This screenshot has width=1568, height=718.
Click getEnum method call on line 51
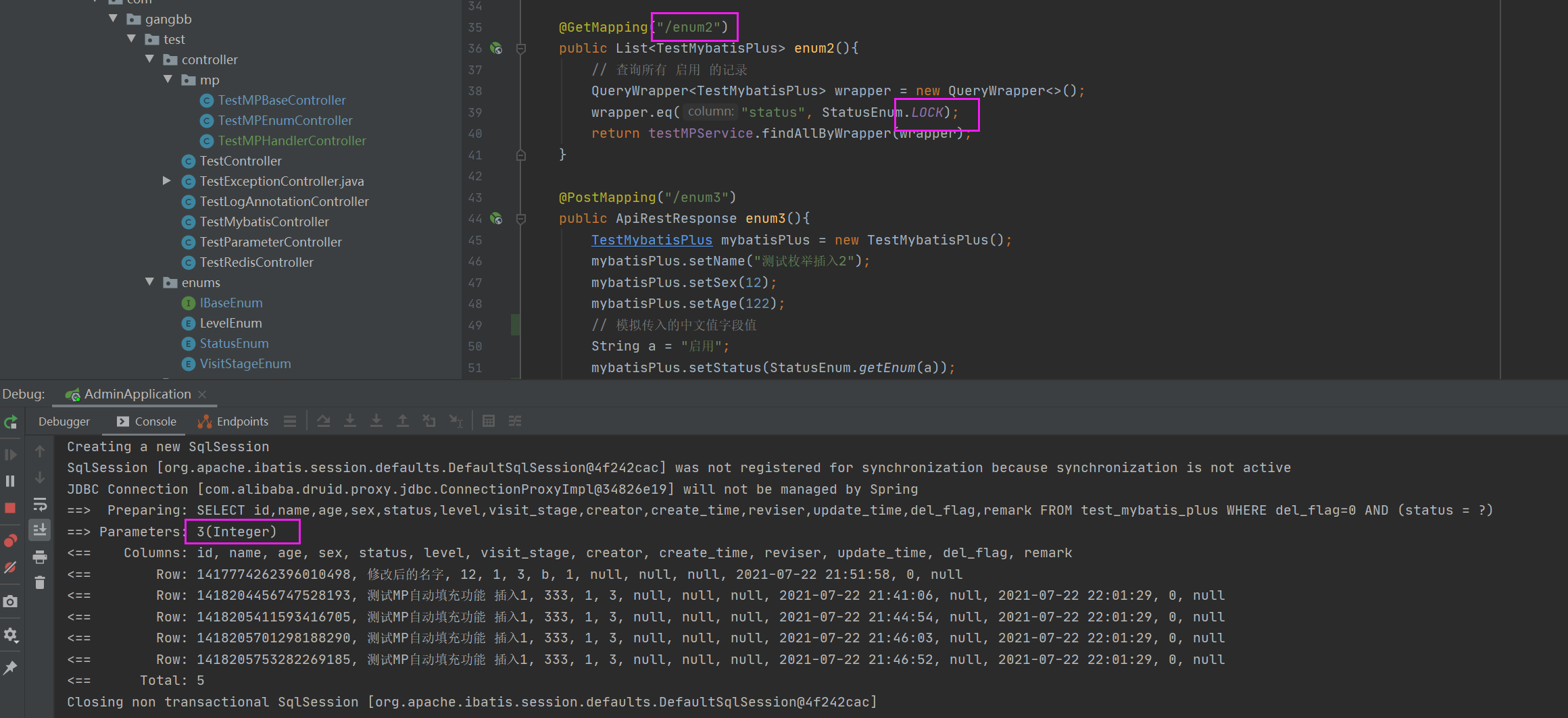pyautogui.click(x=887, y=367)
